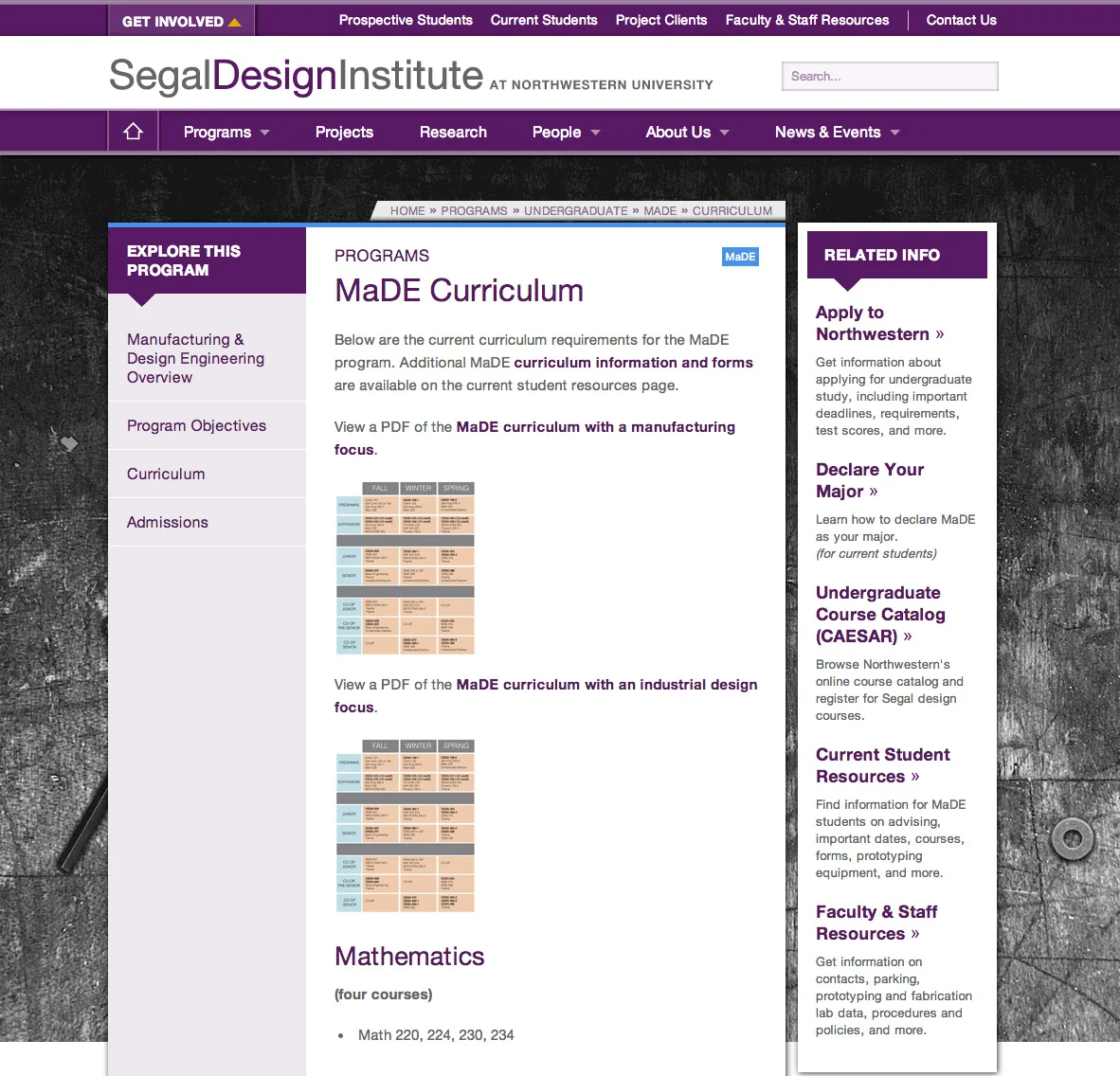The width and height of the screenshot is (1120, 1076).
Task: Open Undergraduate Course Catalog (CAESAR) link
Action: 880,614
